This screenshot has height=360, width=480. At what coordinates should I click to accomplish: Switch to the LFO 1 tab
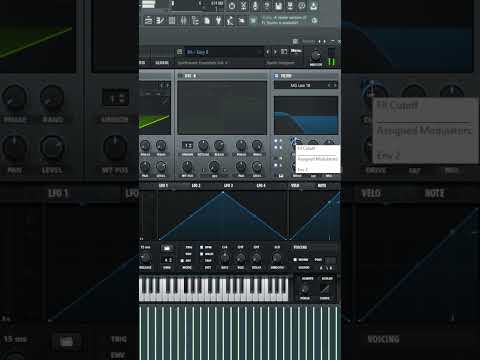point(163,186)
